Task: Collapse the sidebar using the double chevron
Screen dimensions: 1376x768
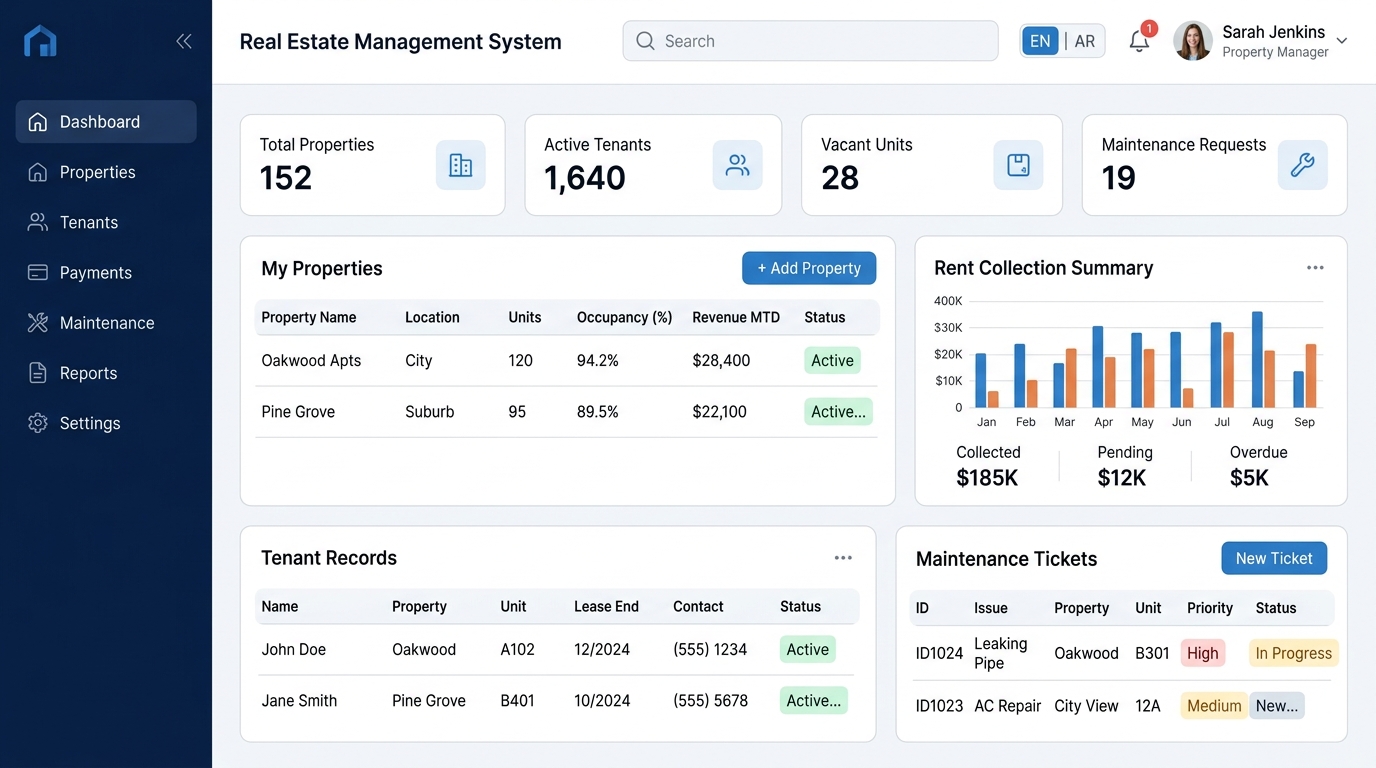Action: click(x=184, y=41)
